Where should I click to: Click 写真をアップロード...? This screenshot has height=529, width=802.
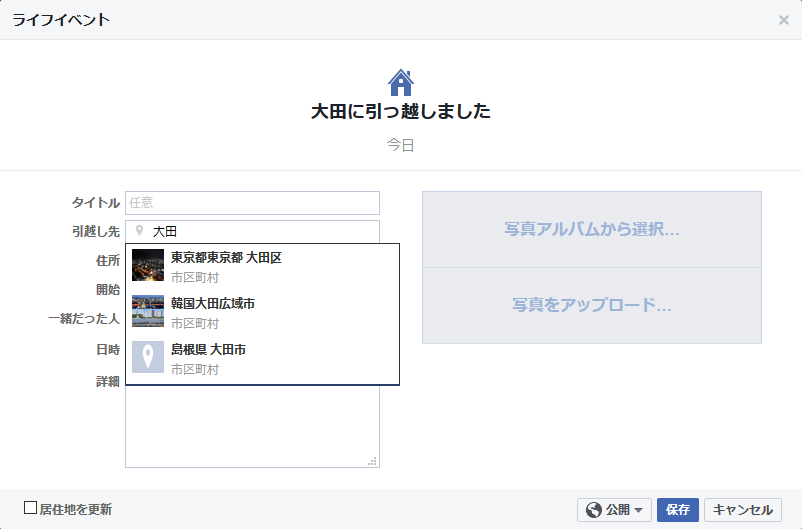pyautogui.click(x=592, y=305)
